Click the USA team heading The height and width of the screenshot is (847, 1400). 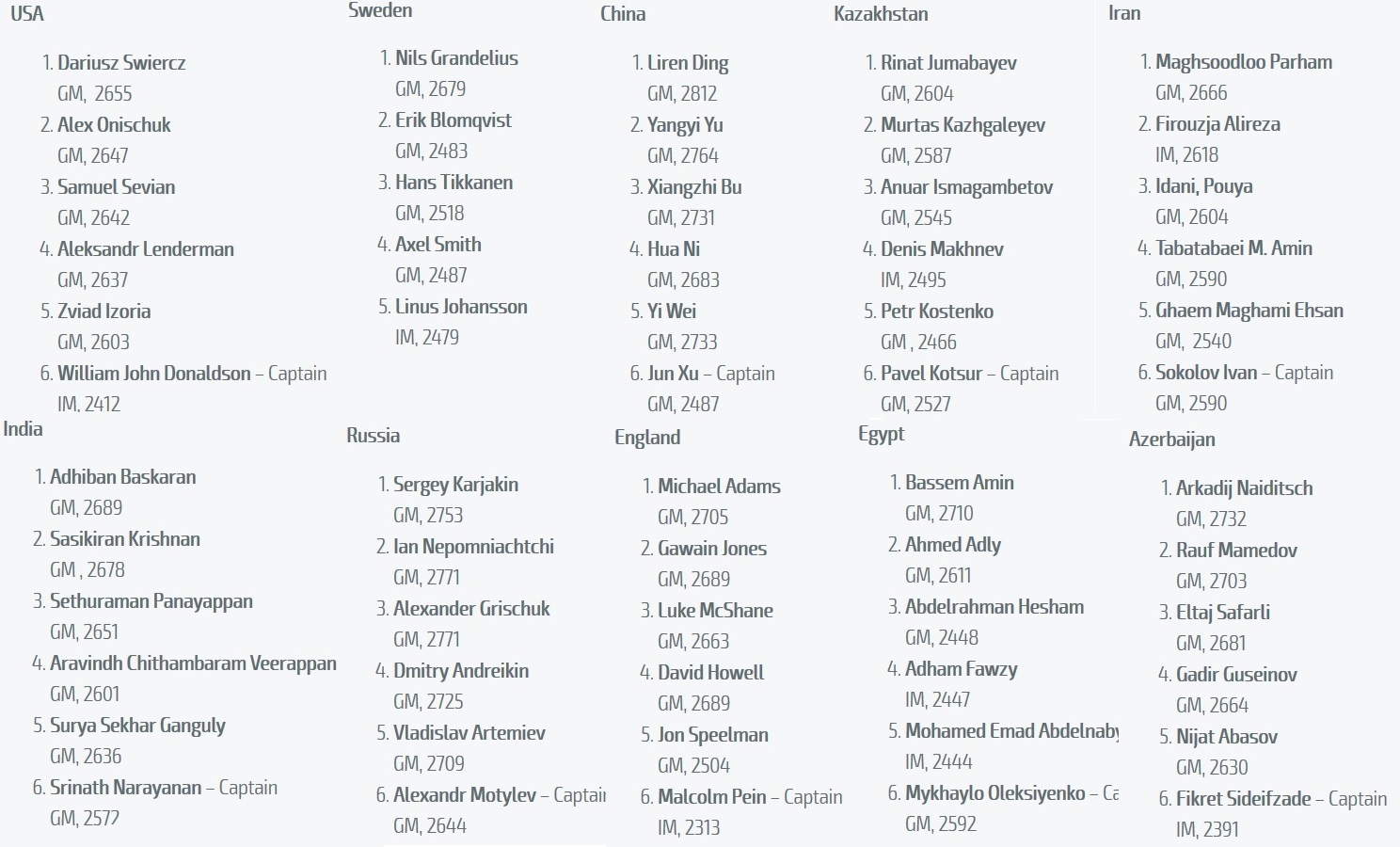[27, 14]
